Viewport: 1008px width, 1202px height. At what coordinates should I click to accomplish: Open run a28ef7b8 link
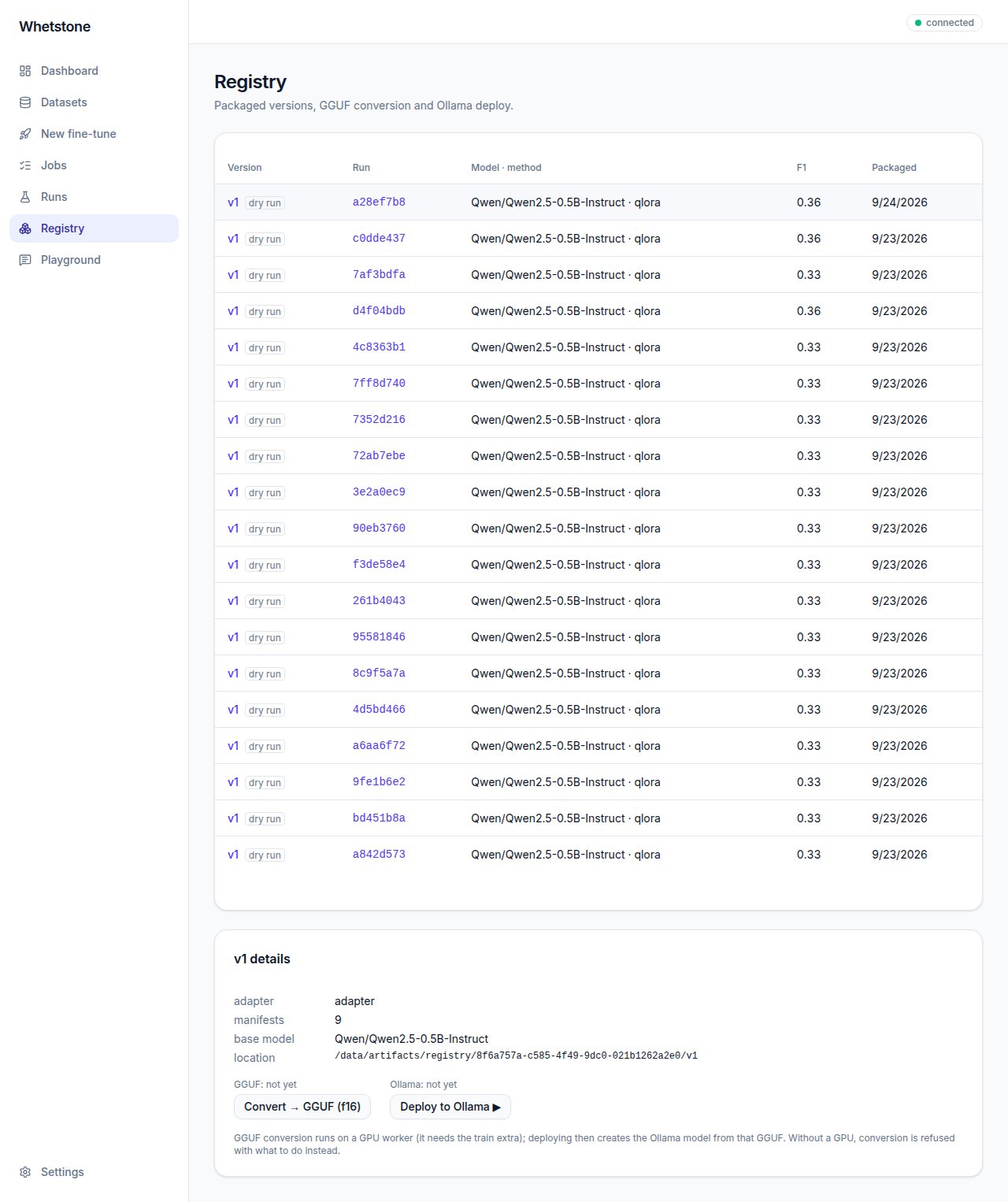click(379, 202)
